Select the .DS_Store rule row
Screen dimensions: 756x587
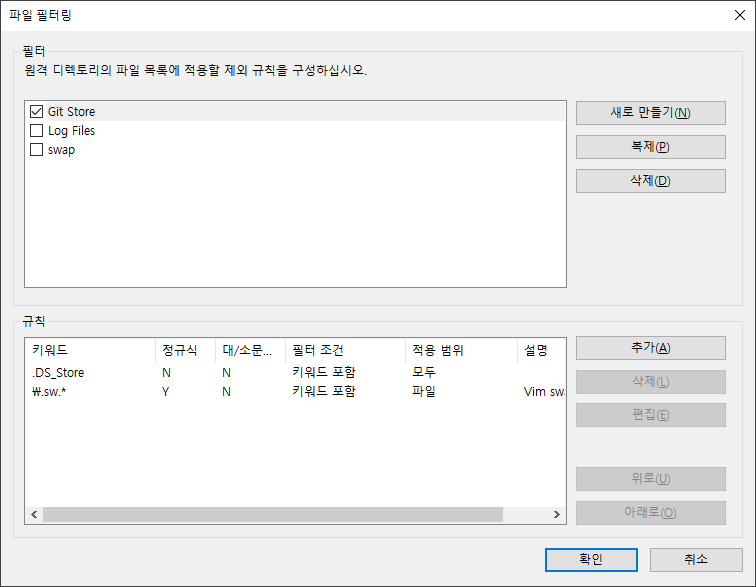[295, 372]
